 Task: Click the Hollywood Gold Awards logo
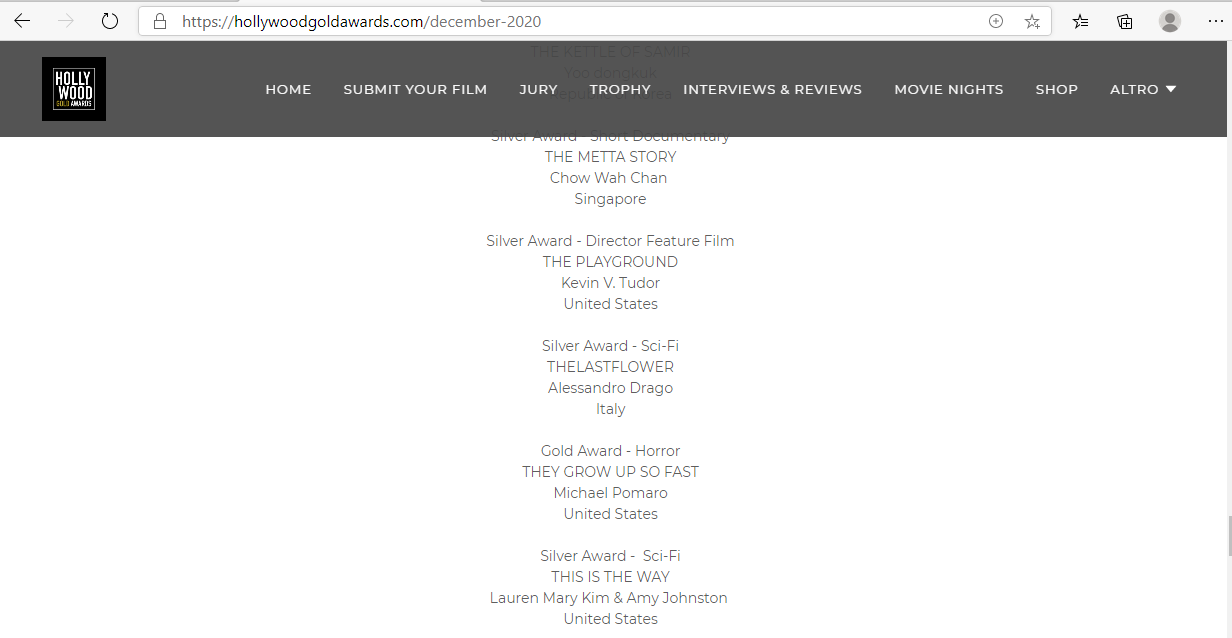(x=74, y=89)
